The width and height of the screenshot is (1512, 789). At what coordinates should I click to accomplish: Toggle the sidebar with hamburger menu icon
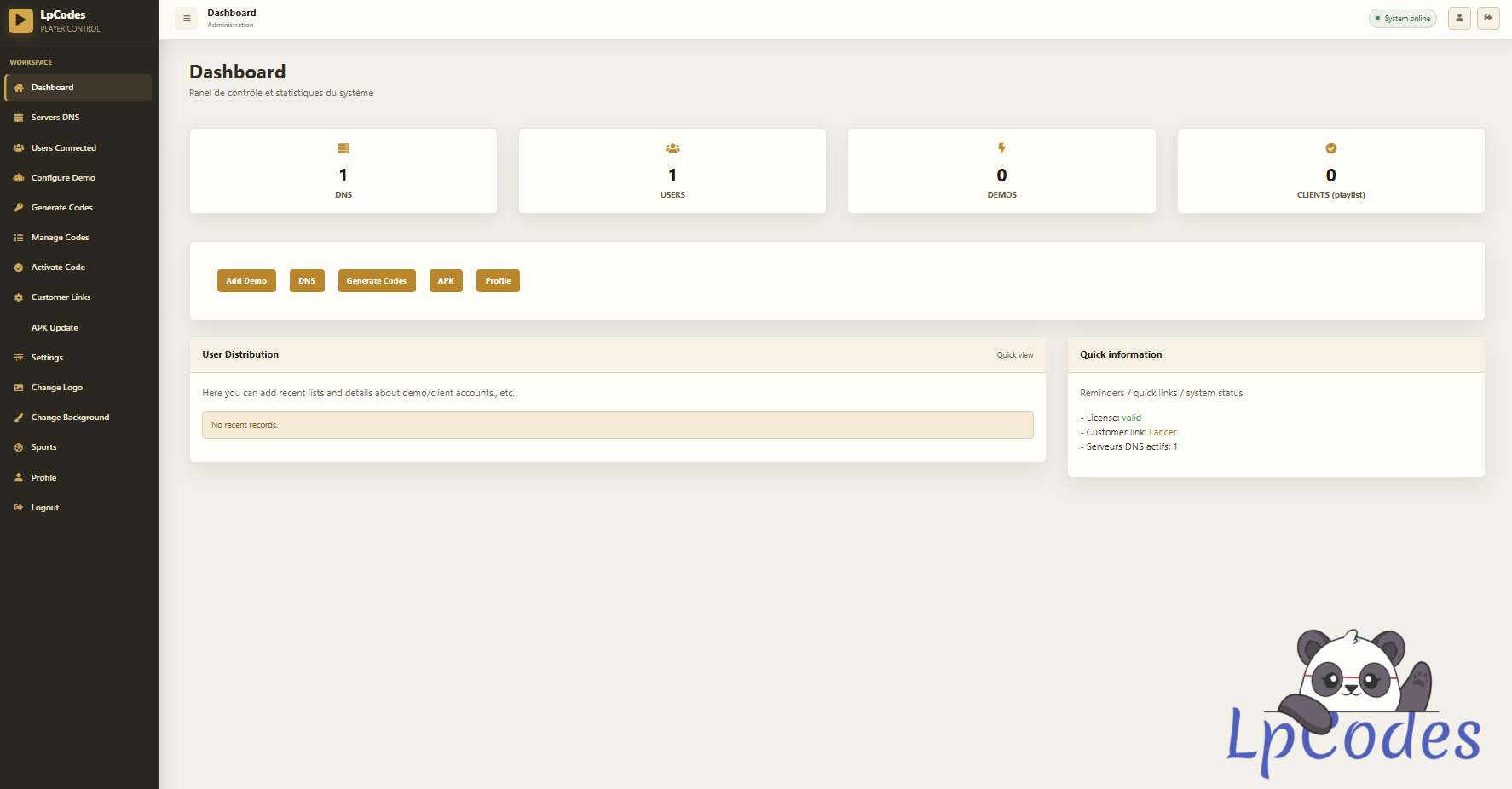187,19
